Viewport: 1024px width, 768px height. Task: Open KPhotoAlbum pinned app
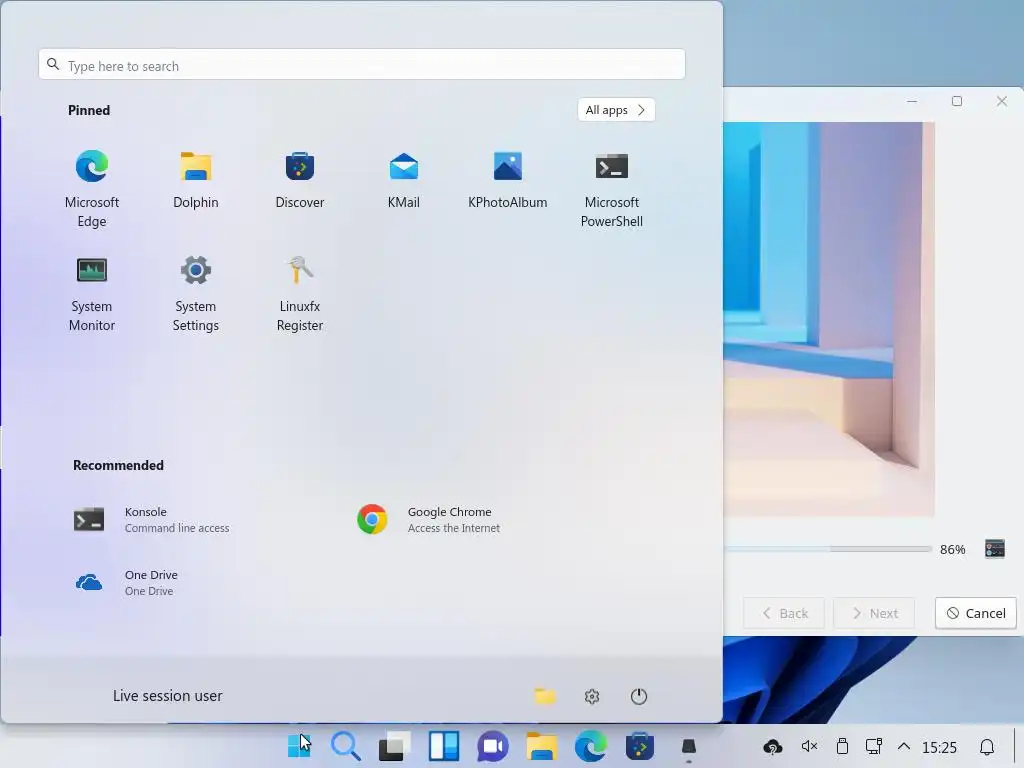(507, 180)
